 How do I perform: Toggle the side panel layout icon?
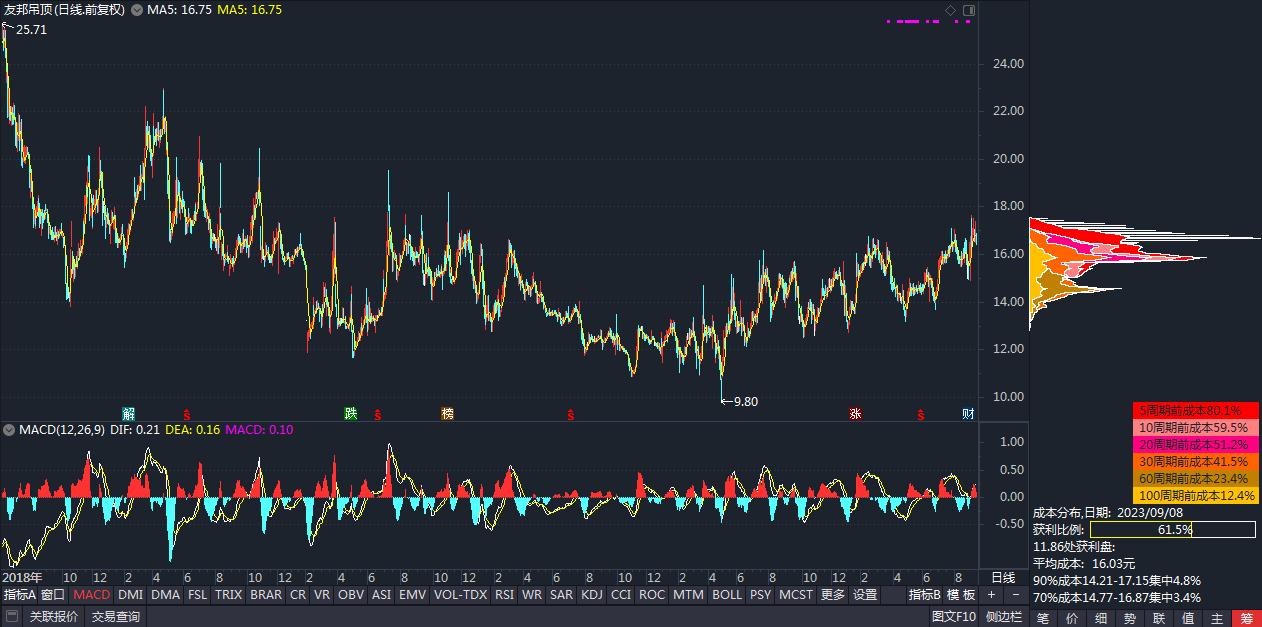(968, 10)
